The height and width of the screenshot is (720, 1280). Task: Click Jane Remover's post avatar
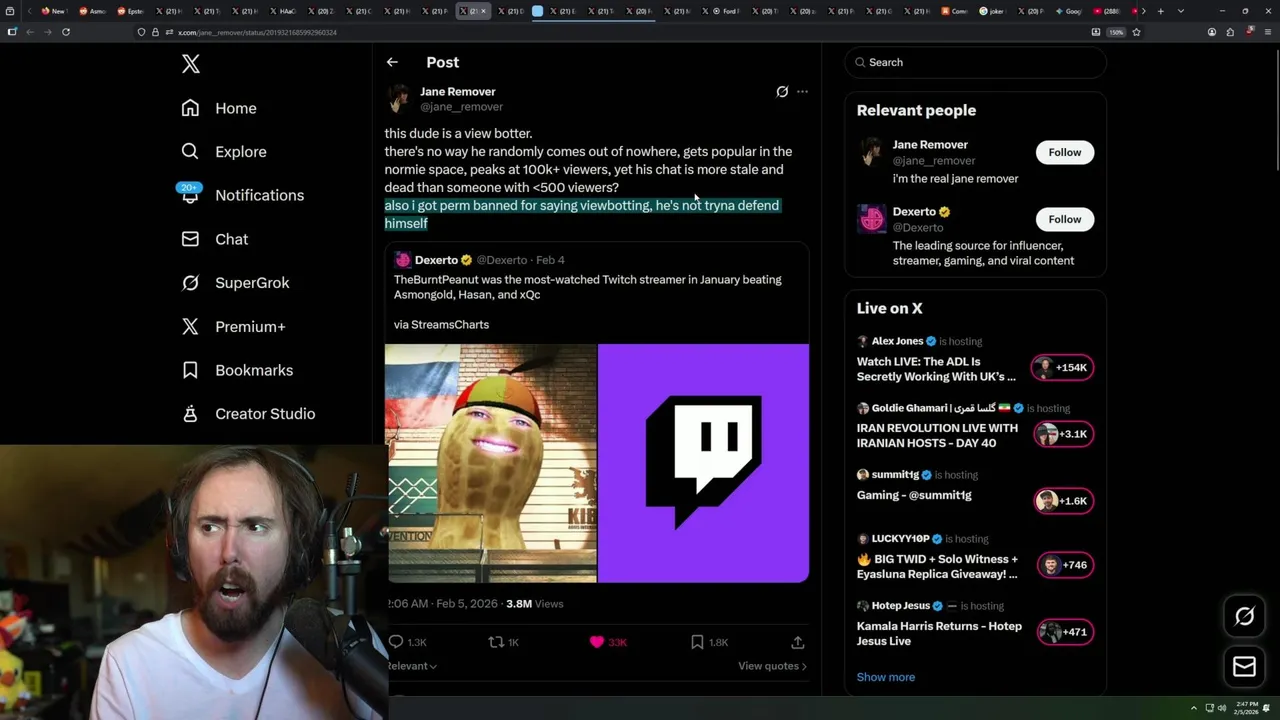(x=398, y=98)
